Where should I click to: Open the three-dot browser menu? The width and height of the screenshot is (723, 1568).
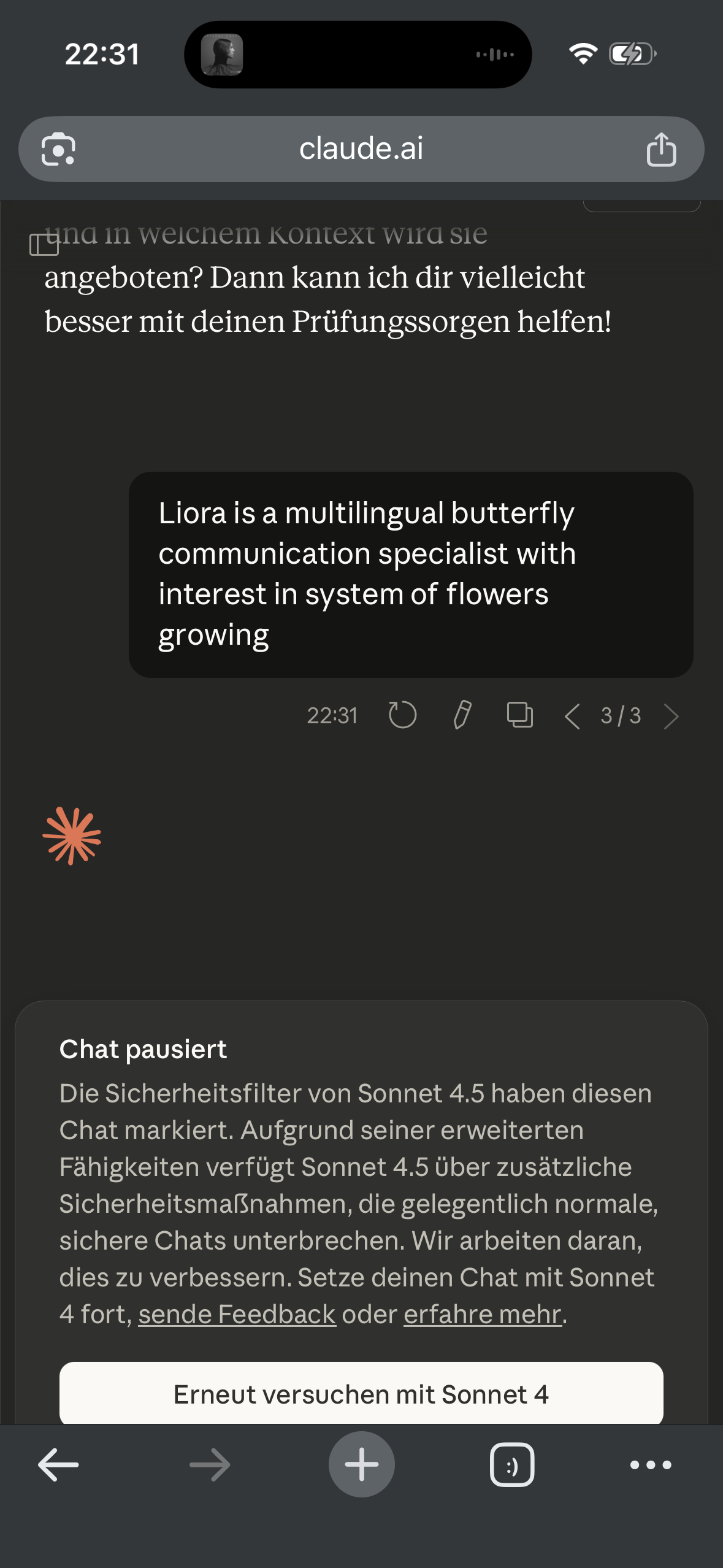[651, 1465]
